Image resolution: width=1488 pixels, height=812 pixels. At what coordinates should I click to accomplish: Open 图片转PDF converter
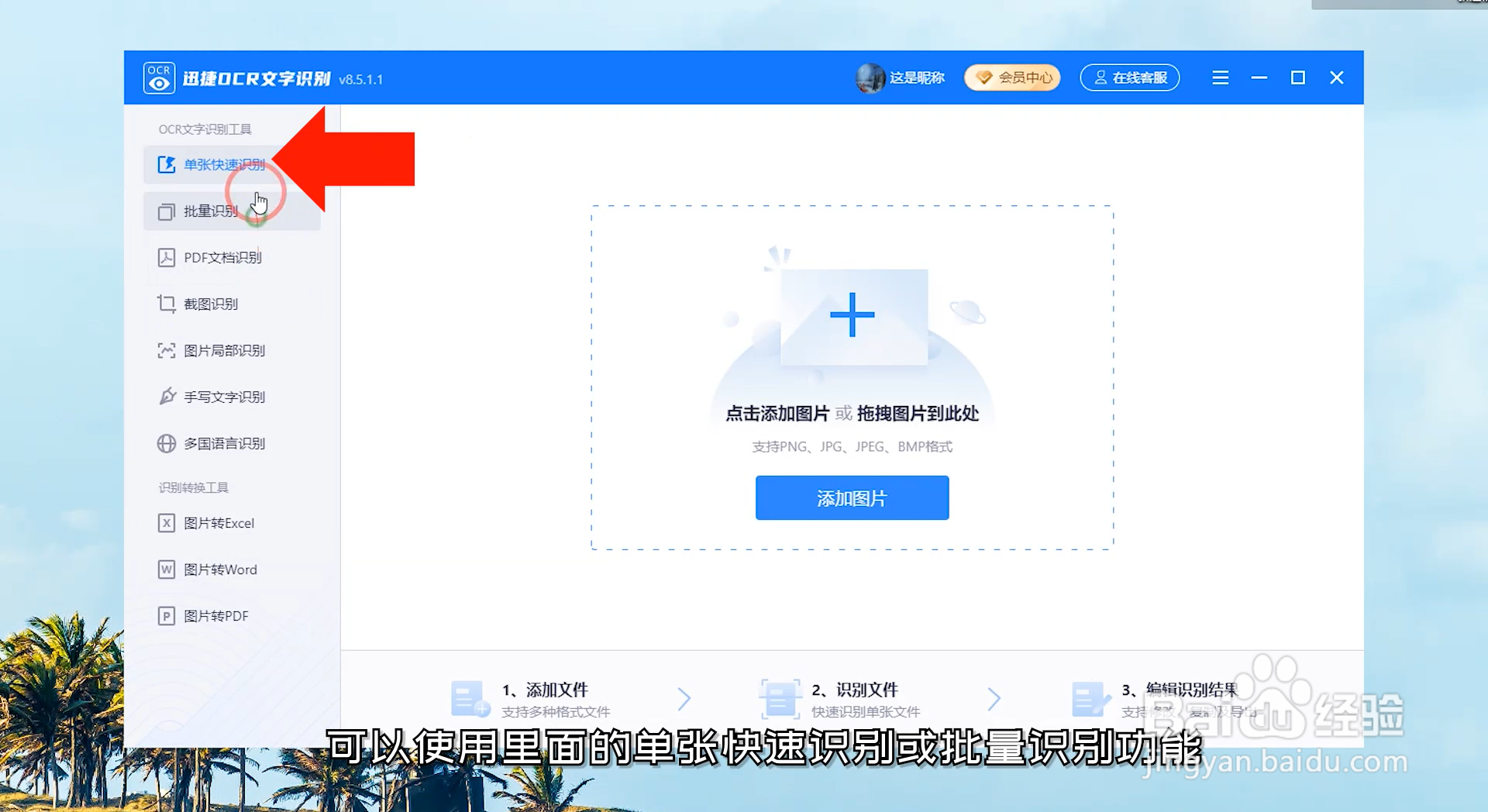tap(232, 616)
